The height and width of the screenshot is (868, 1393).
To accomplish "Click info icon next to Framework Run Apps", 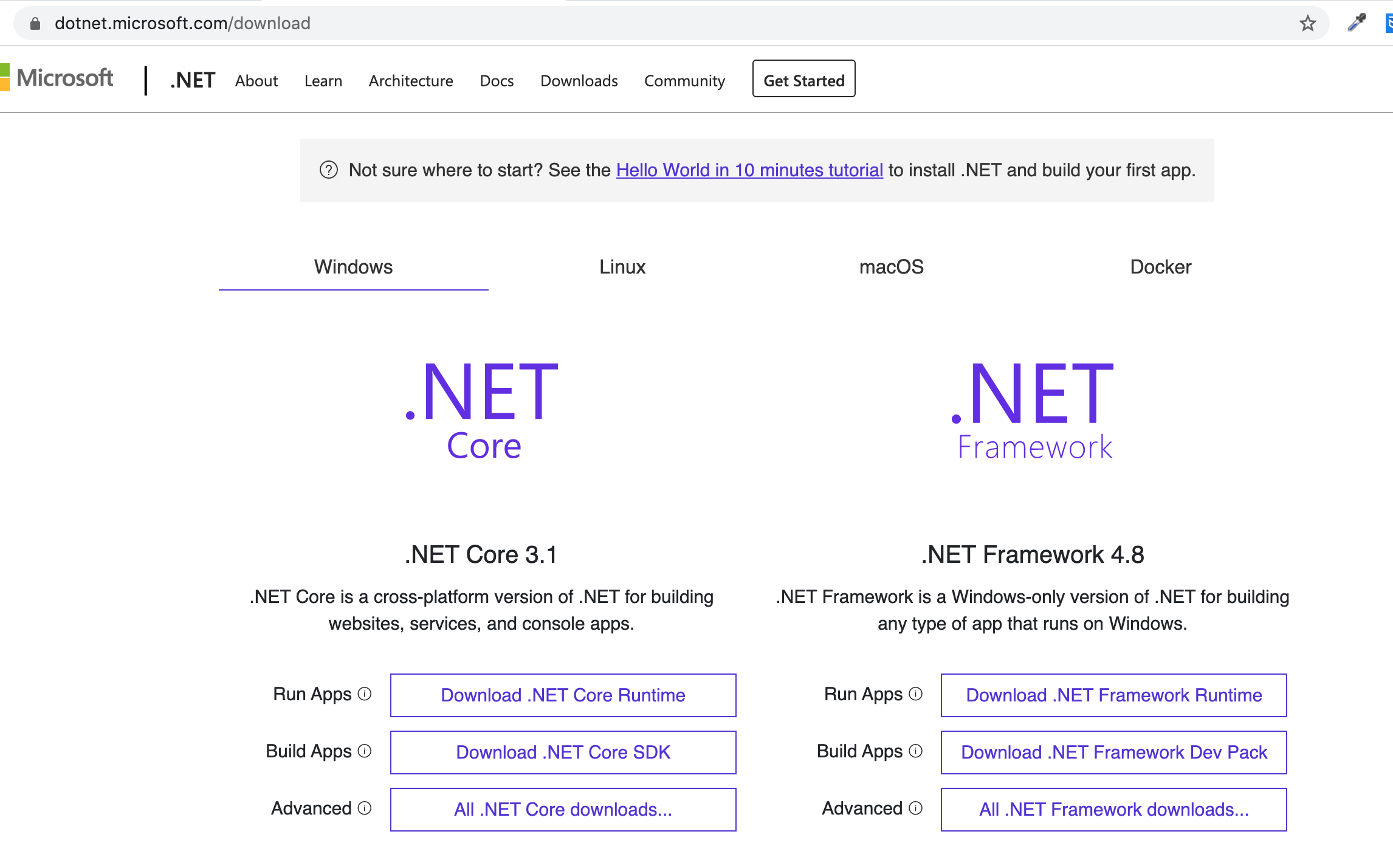I will click(x=915, y=694).
